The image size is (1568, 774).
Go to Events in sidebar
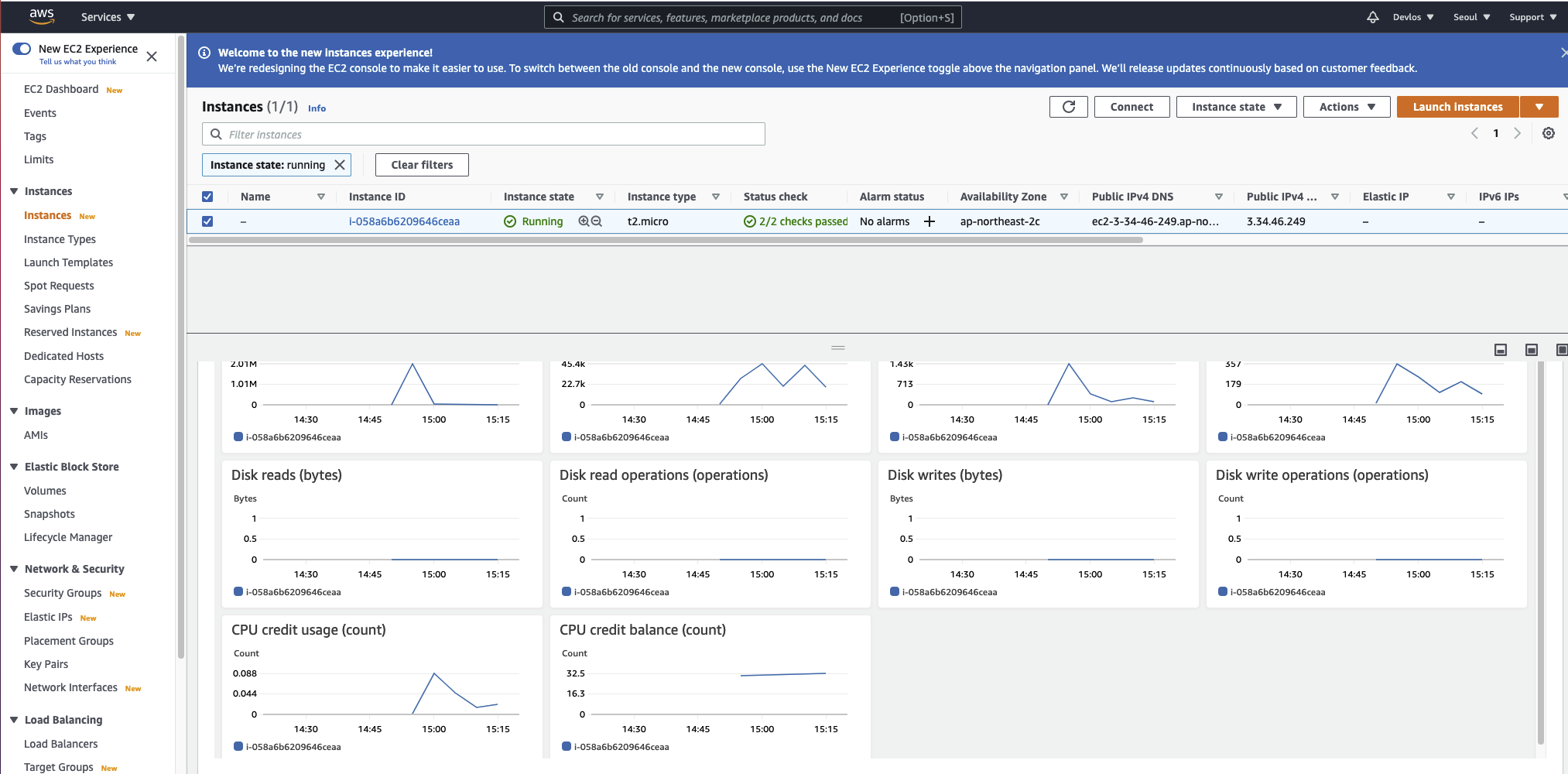pos(40,113)
